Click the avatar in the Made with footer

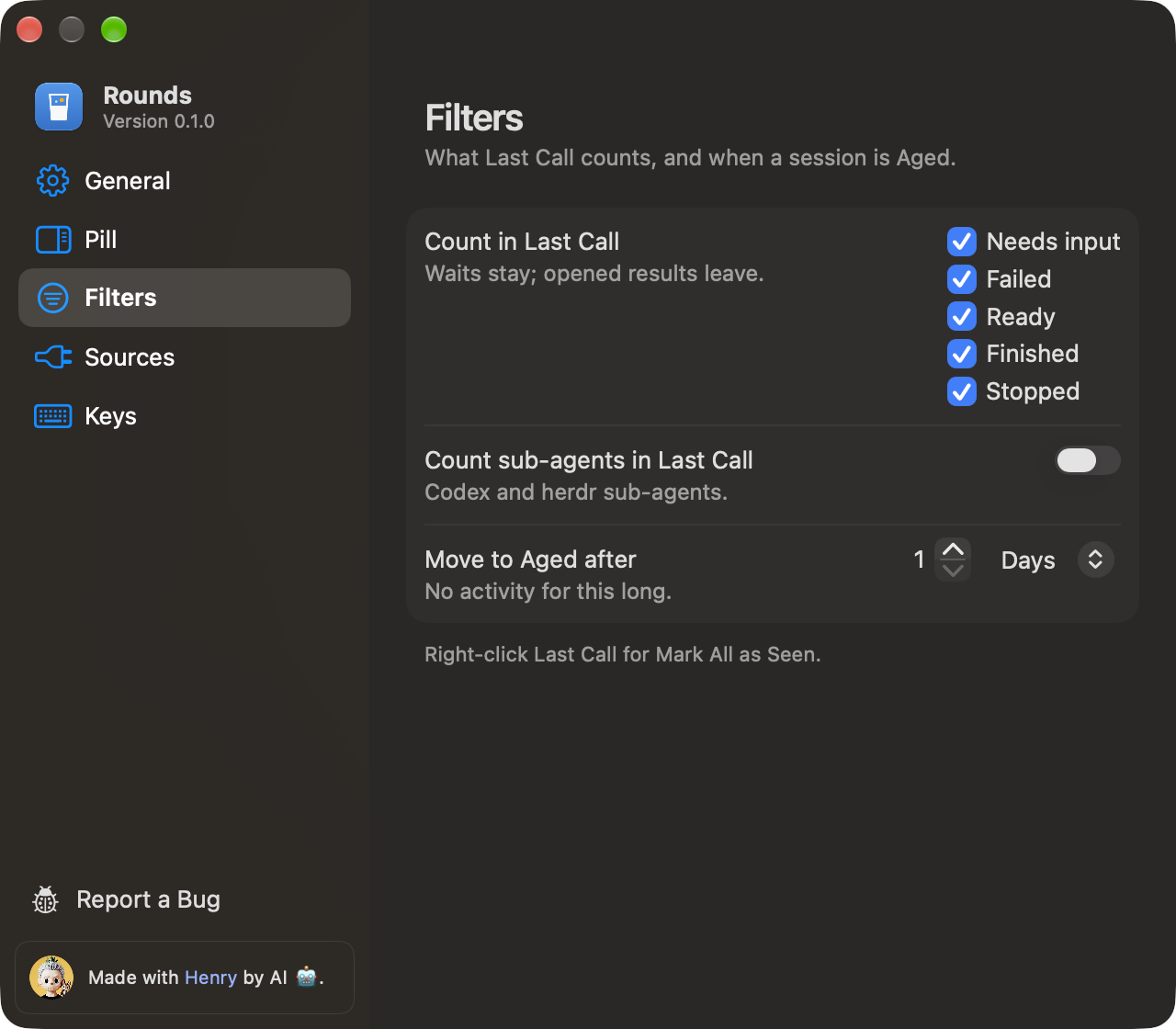pyautogui.click(x=51, y=978)
